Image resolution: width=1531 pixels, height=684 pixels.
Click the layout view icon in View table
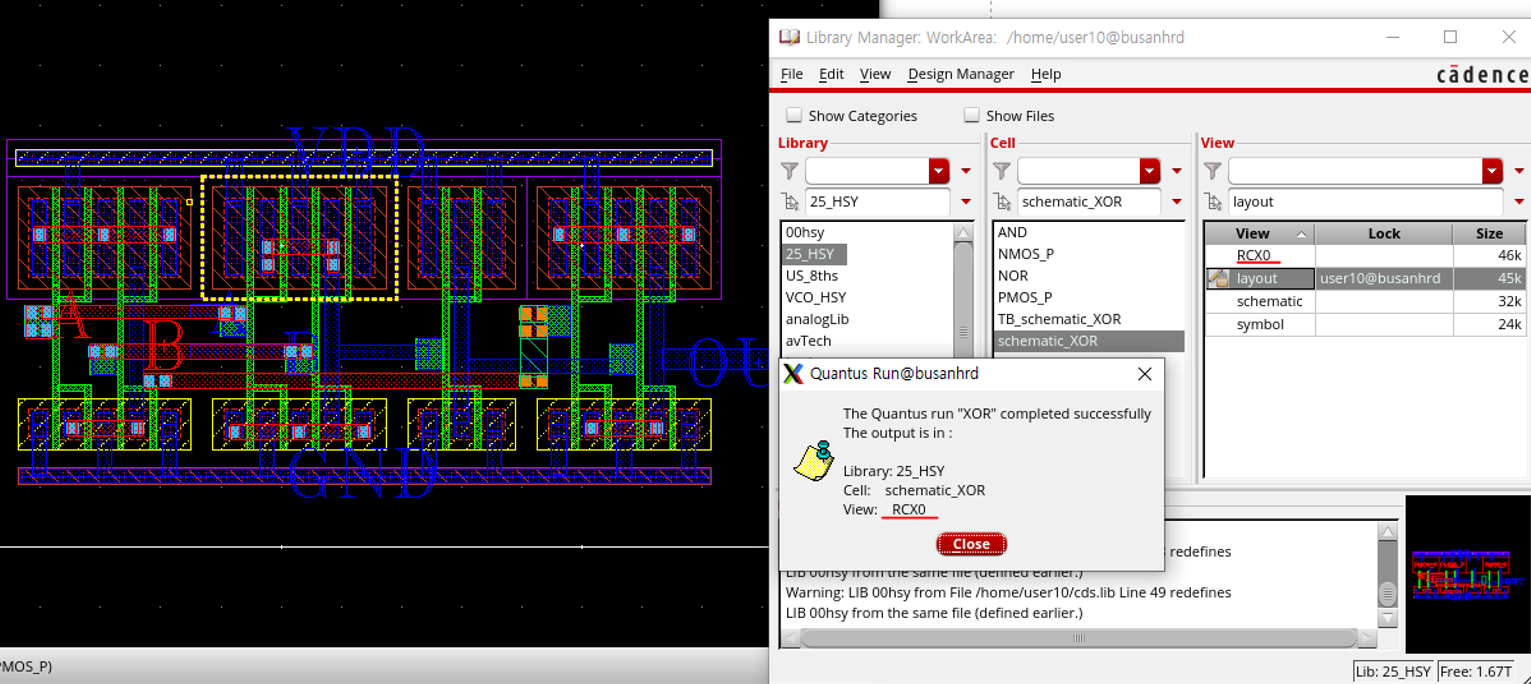click(x=1218, y=278)
